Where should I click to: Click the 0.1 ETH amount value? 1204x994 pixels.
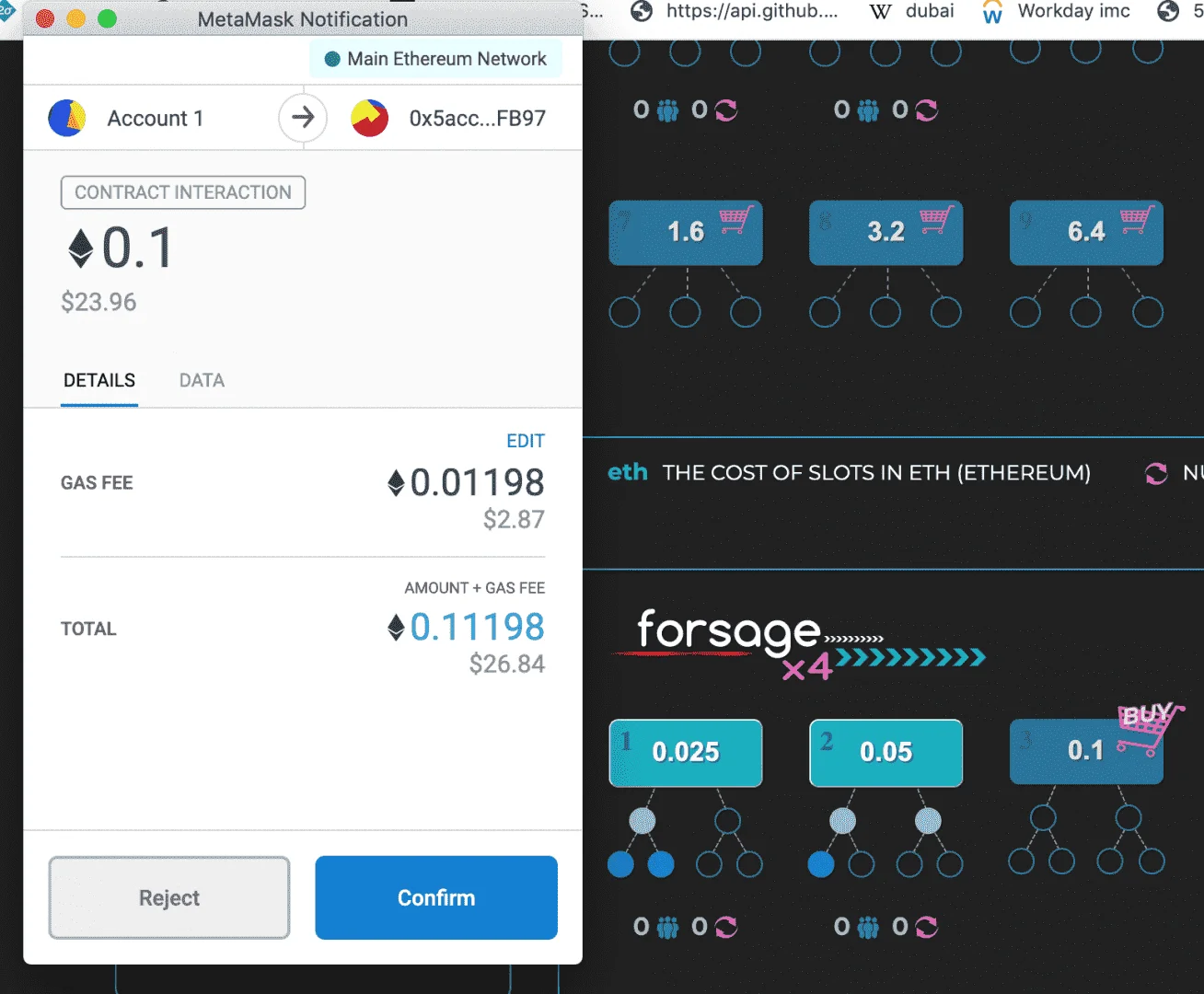(x=121, y=248)
